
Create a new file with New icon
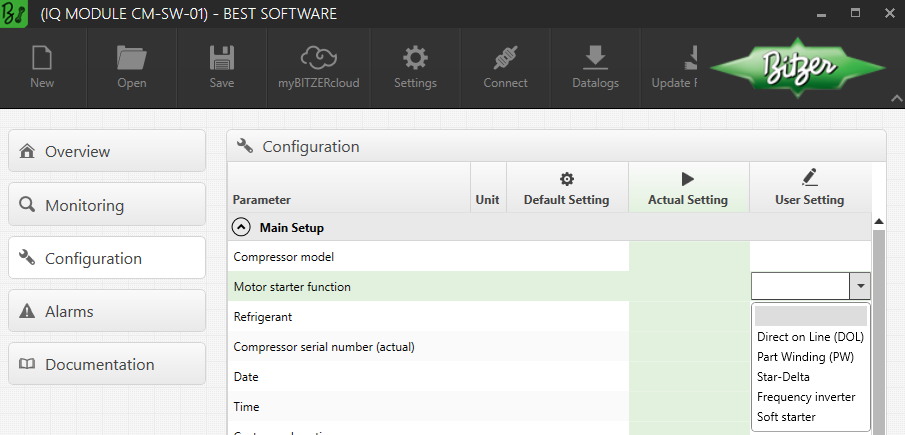pyautogui.click(x=42, y=68)
